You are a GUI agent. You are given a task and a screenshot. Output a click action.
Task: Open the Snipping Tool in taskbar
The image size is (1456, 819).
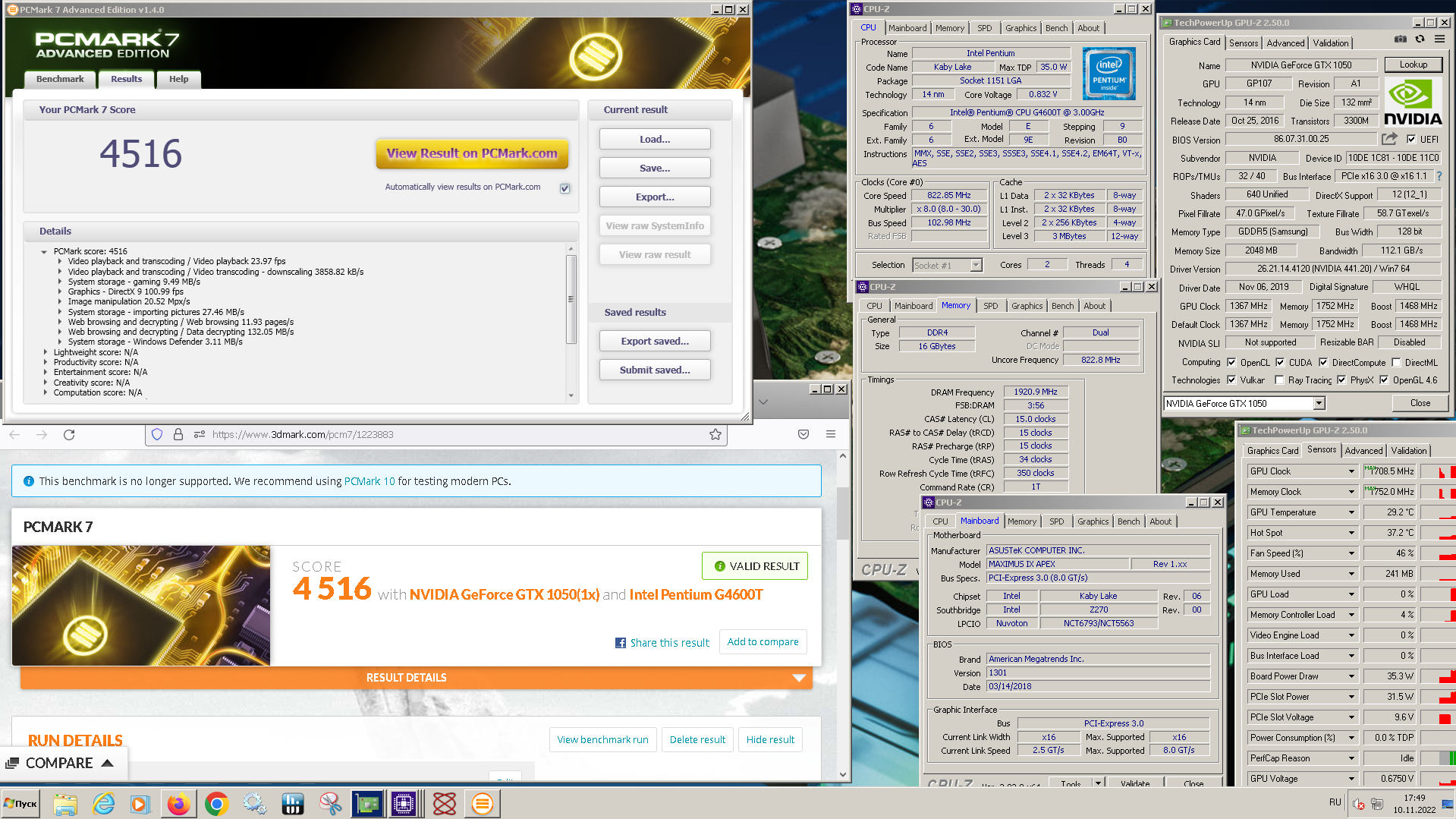330,804
